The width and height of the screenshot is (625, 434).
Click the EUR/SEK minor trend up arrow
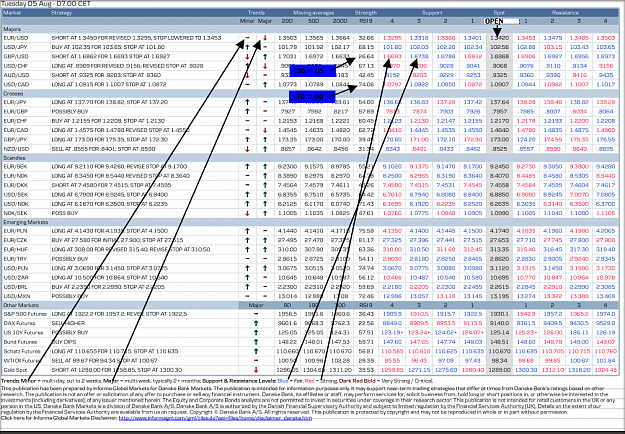247,166
